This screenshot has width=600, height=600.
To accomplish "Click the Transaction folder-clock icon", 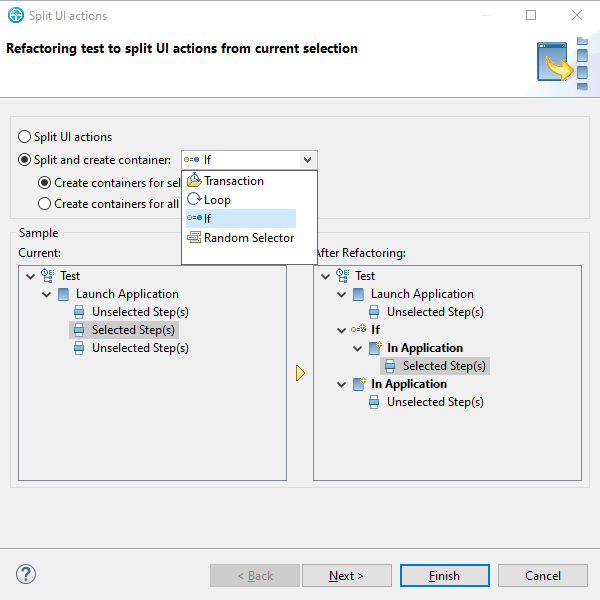I will 194,180.
